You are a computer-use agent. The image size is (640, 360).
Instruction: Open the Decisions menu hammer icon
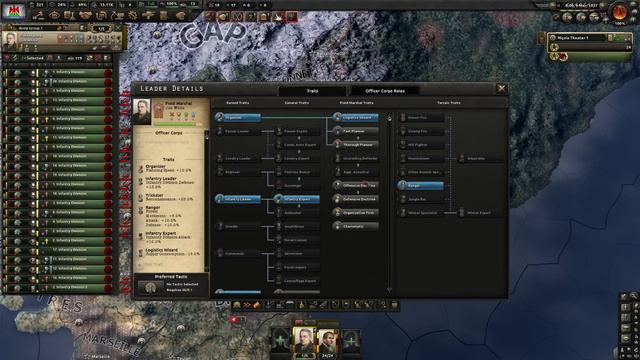[x=39, y=16]
